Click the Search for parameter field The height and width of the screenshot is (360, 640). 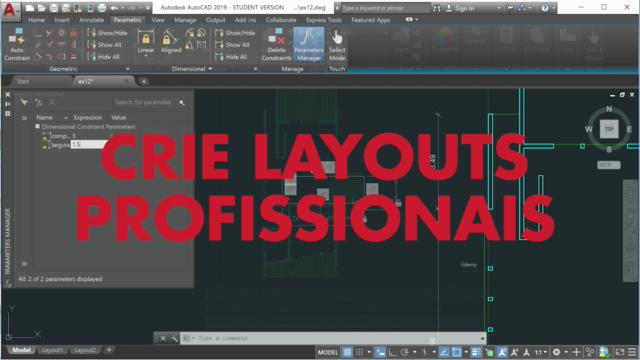[149, 102]
